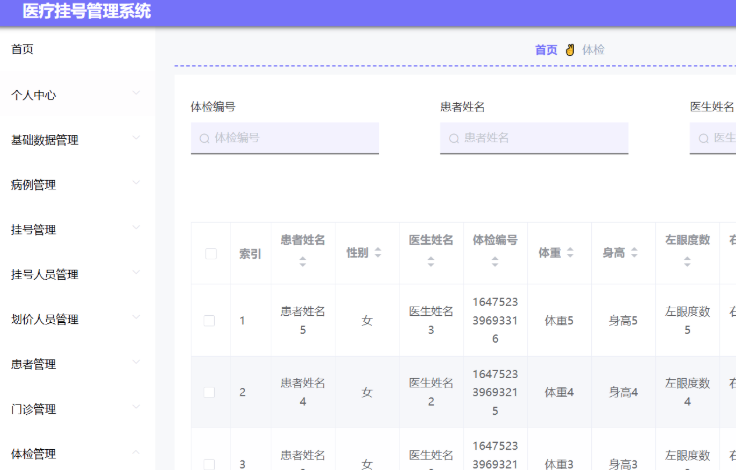Click the 患者姓名 search input field

(x=534, y=138)
